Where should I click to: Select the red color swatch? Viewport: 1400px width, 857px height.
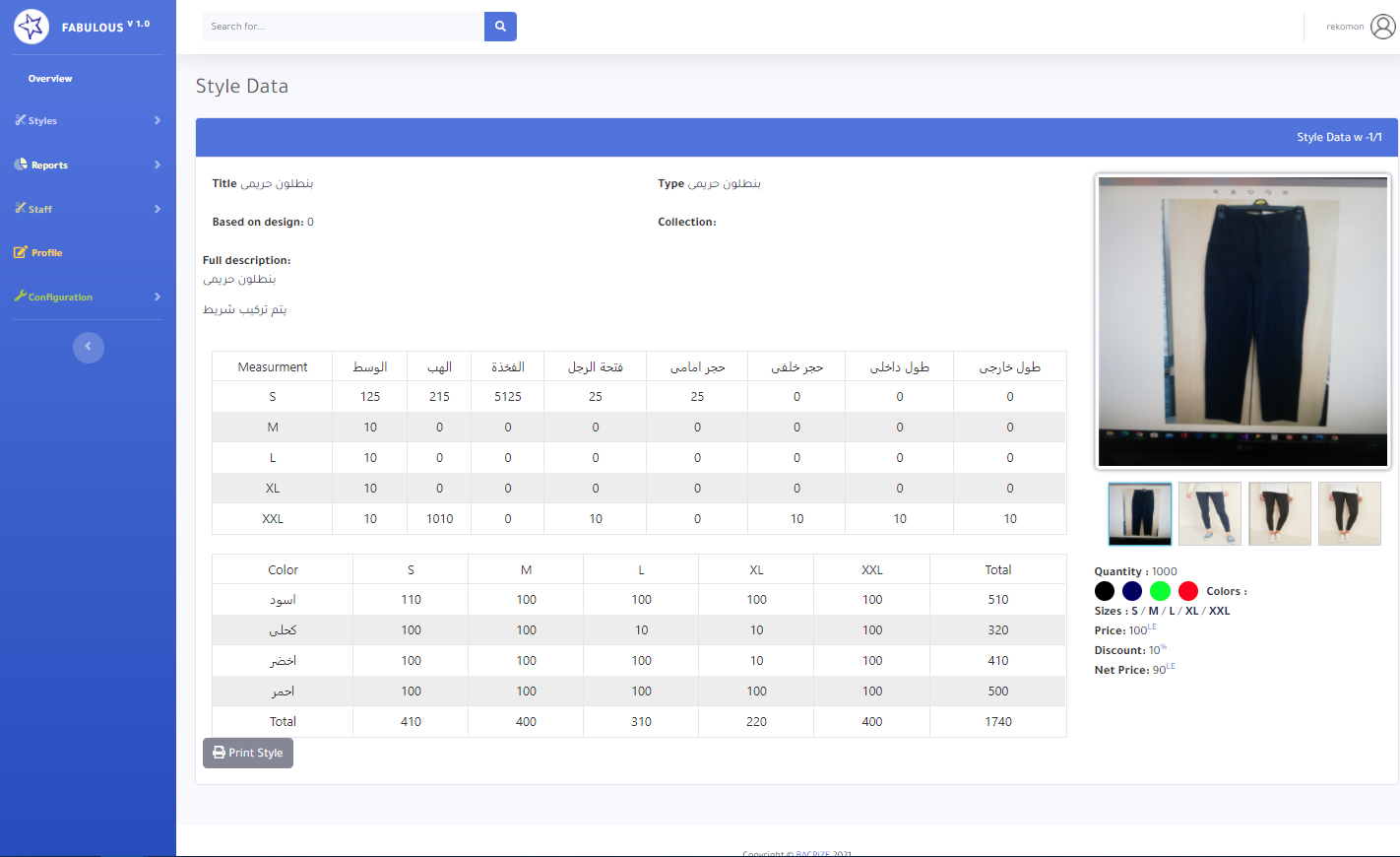(x=1188, y=591)
